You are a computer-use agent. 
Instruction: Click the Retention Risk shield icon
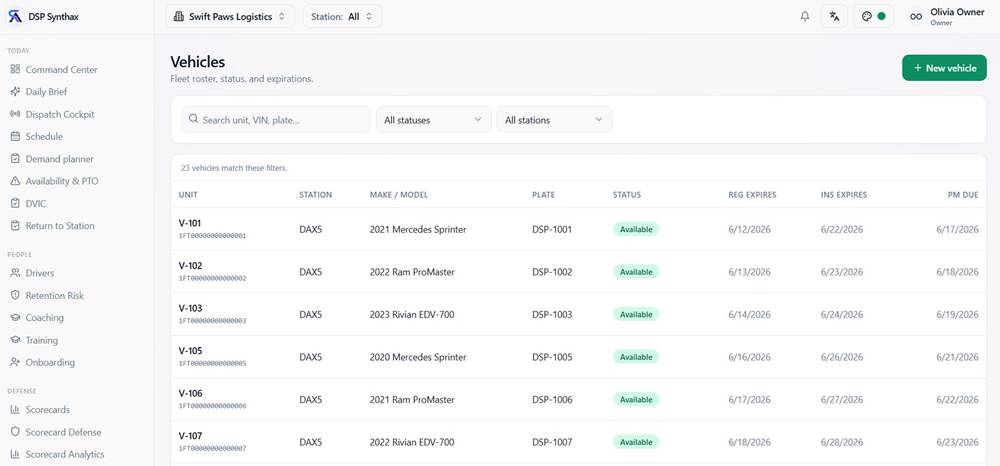pos(15,295)
